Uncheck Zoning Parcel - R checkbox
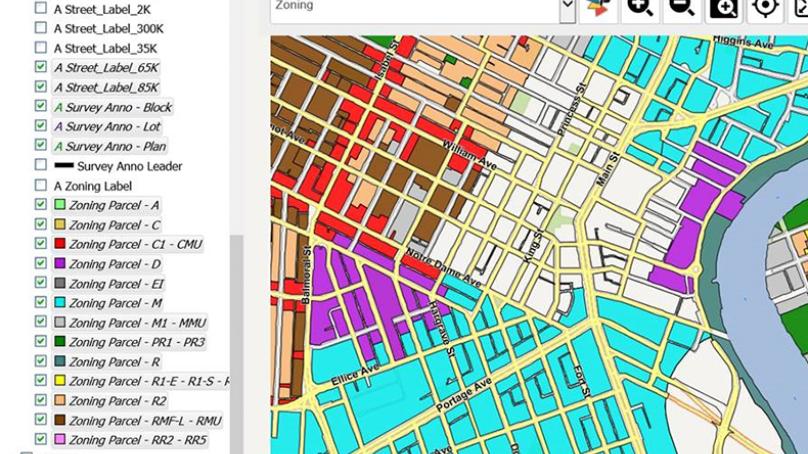This screenshot has width=808, height=454. pyautogui.click(x=41, y=361)
